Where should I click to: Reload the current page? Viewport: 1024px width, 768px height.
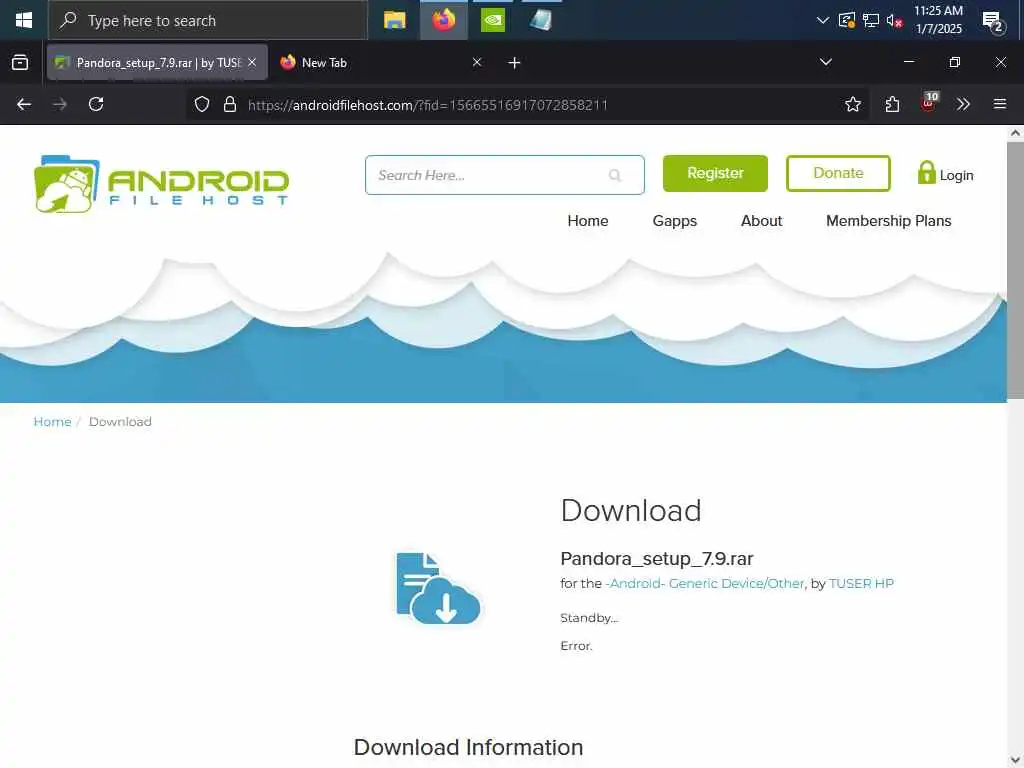coord(96,104)
